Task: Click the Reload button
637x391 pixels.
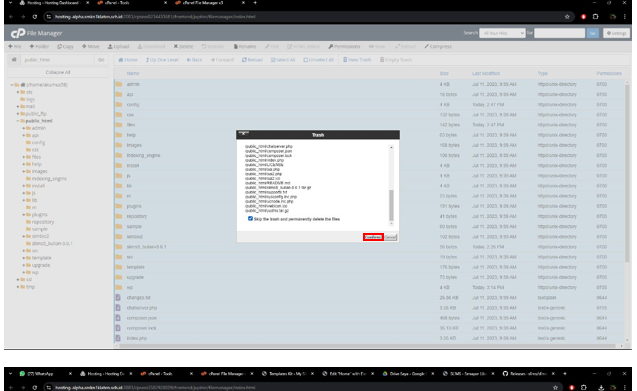Action: tap(252, 60)
